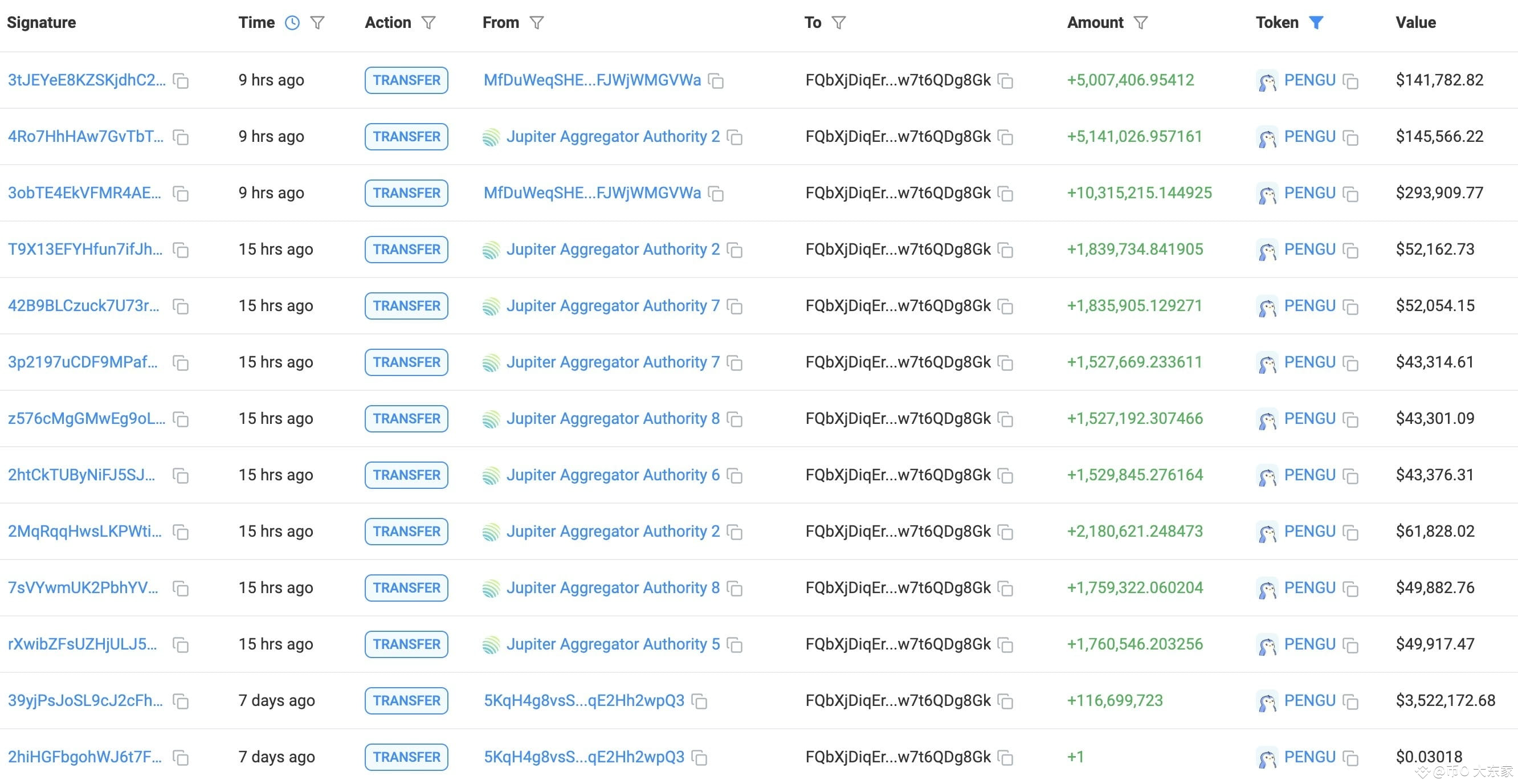Open the From column filter

tap(536, 23)
